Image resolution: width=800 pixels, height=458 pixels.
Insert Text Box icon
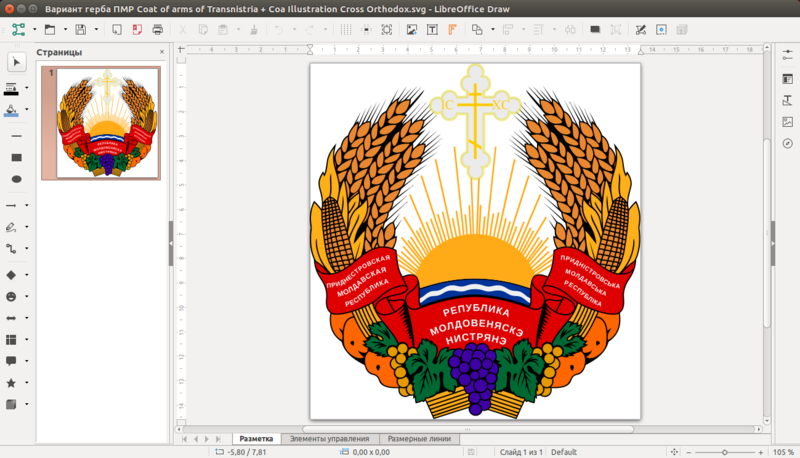pos(432,30)
